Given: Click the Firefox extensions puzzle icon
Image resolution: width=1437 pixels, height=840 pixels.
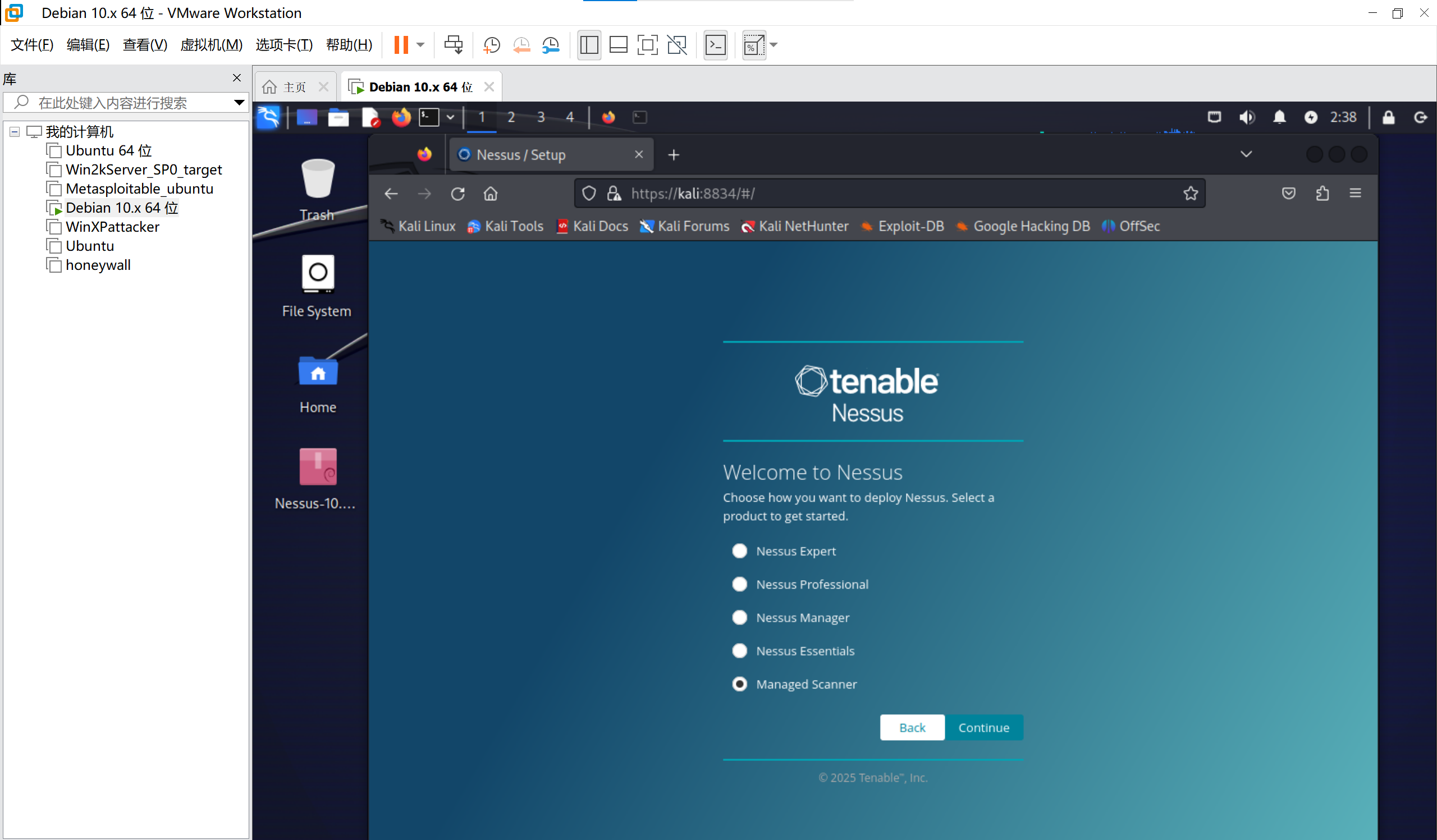Looking at the screenshot, I should (x=1322, y=194).
